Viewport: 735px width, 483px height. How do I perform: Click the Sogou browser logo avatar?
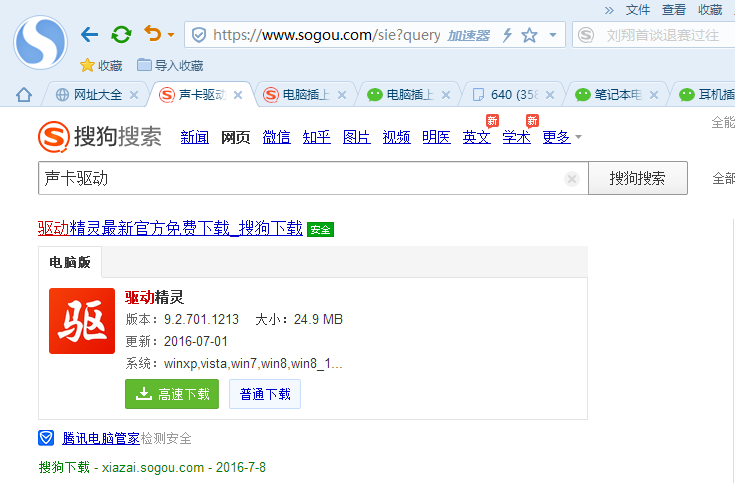click(x=40, y=42)
